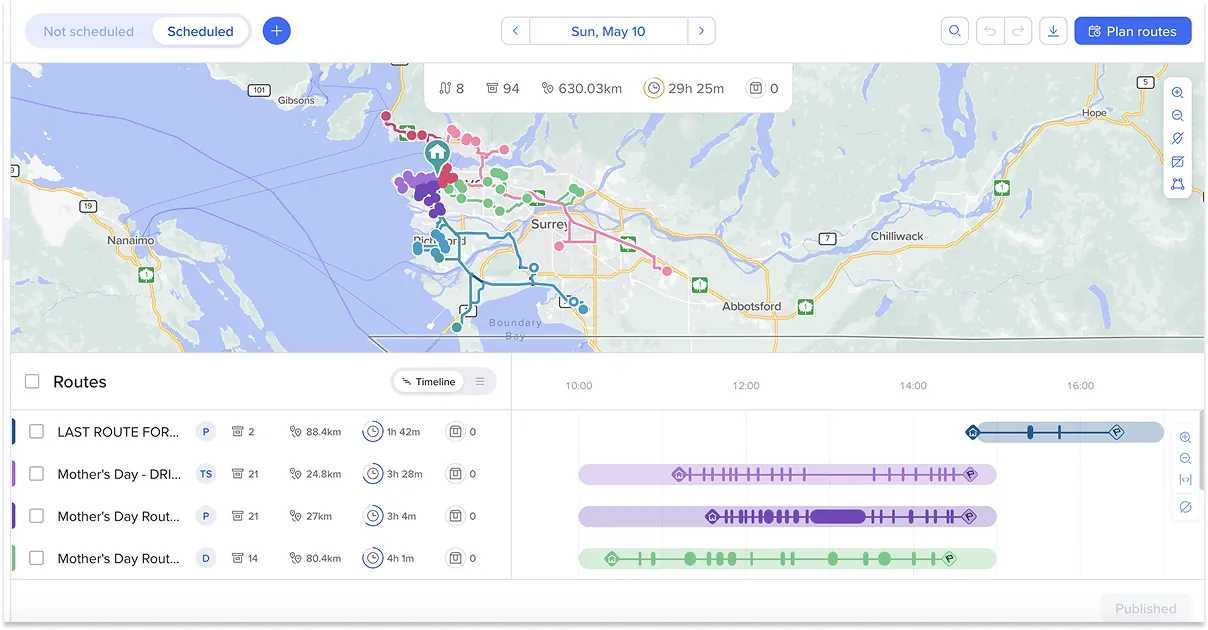This screenshot has height=630, width=1208.
Task: Click the stops count icon showing 94
Action: pos(492,88)
